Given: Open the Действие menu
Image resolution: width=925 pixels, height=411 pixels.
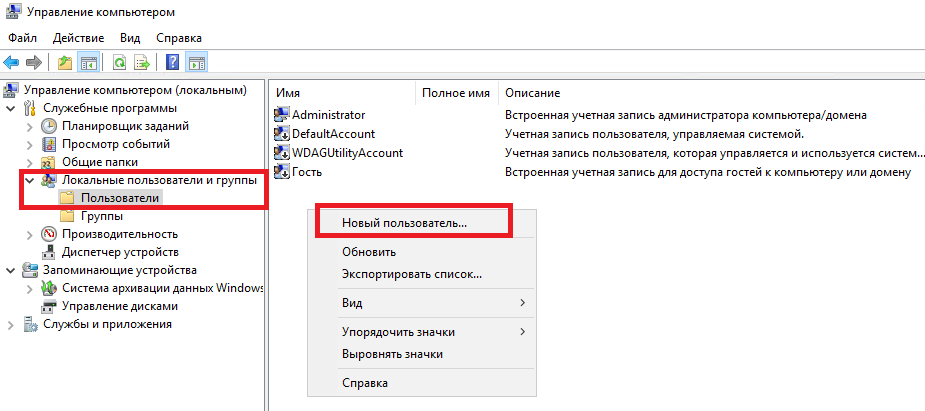Looking at the screenshot, I should tap(78, 38).
